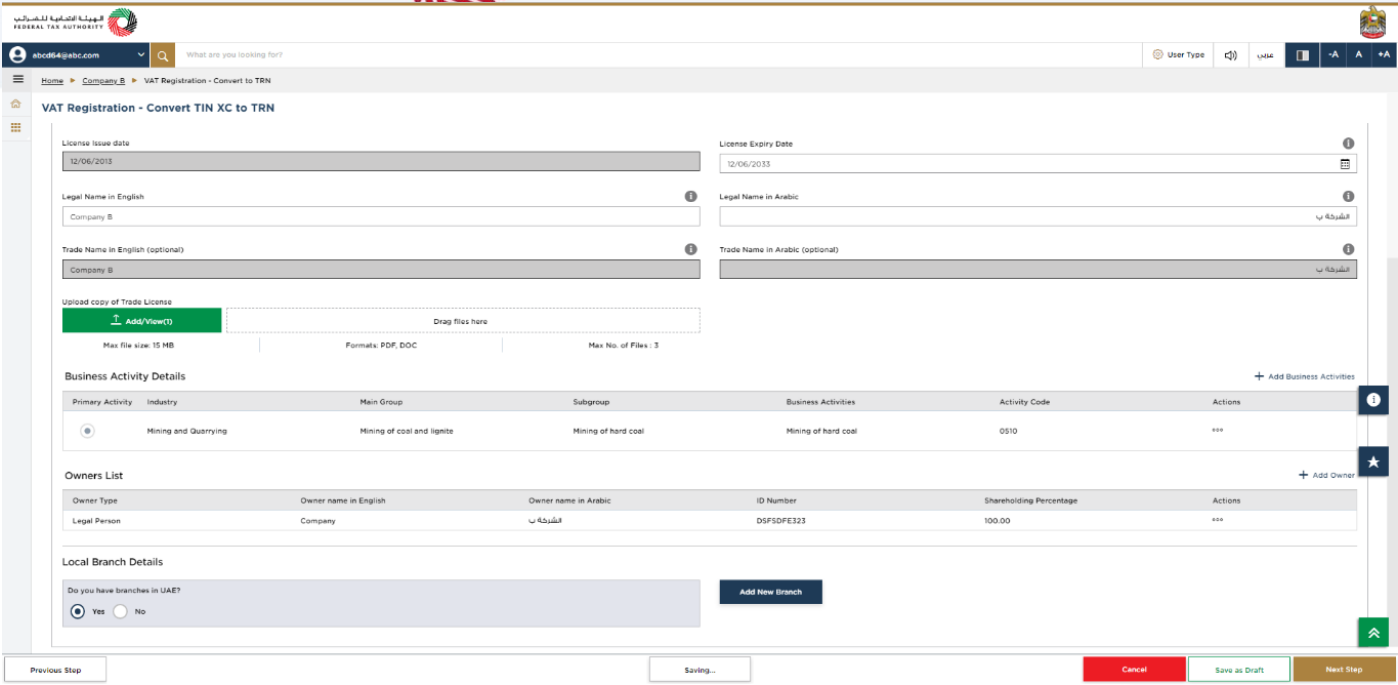The width and height of the screenshot is (1398, 685).
Task: Click the Legal Name in Arabic field
Action: tap(1038, 216)
